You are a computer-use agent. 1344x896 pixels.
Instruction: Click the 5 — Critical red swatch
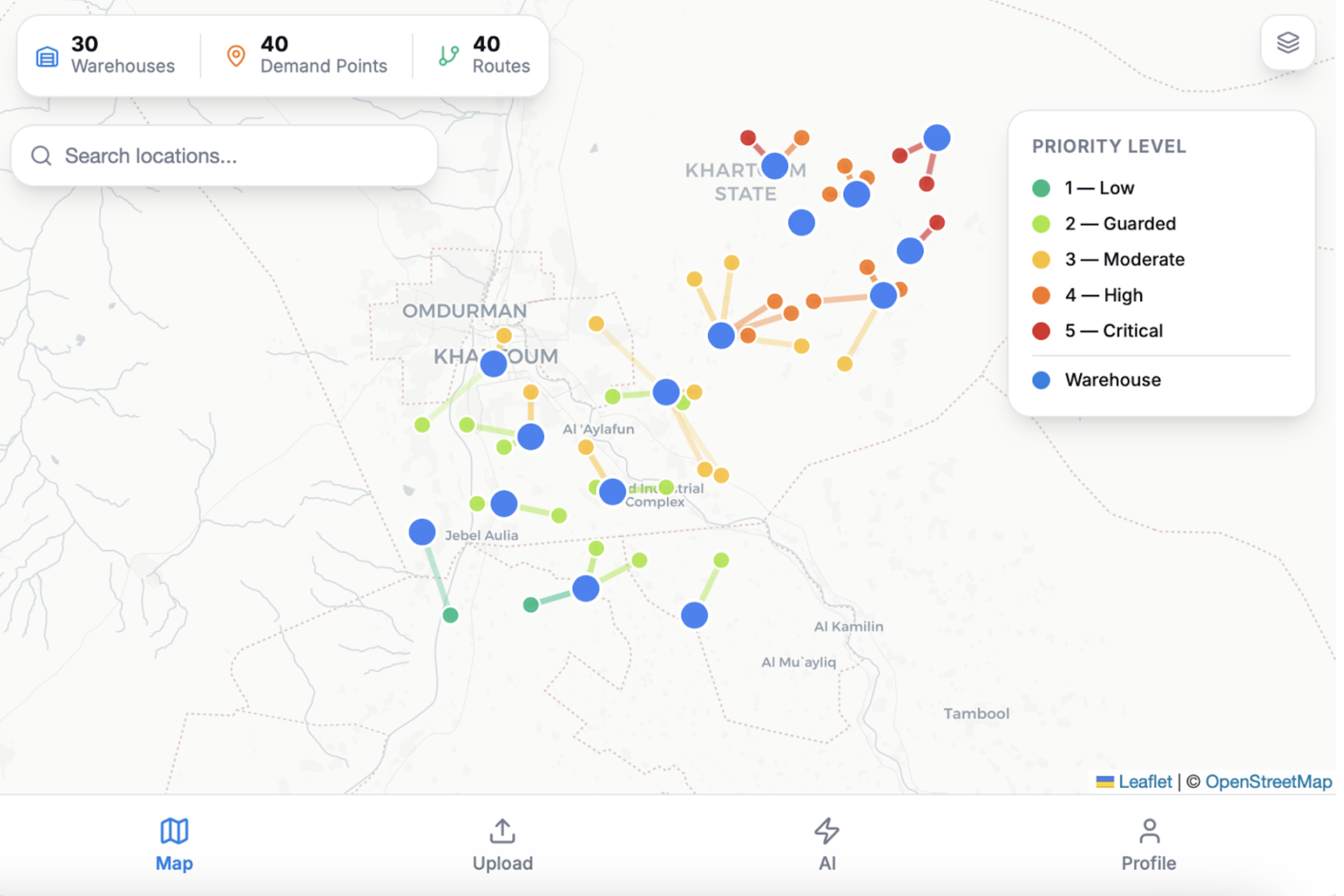[1041, 330]
